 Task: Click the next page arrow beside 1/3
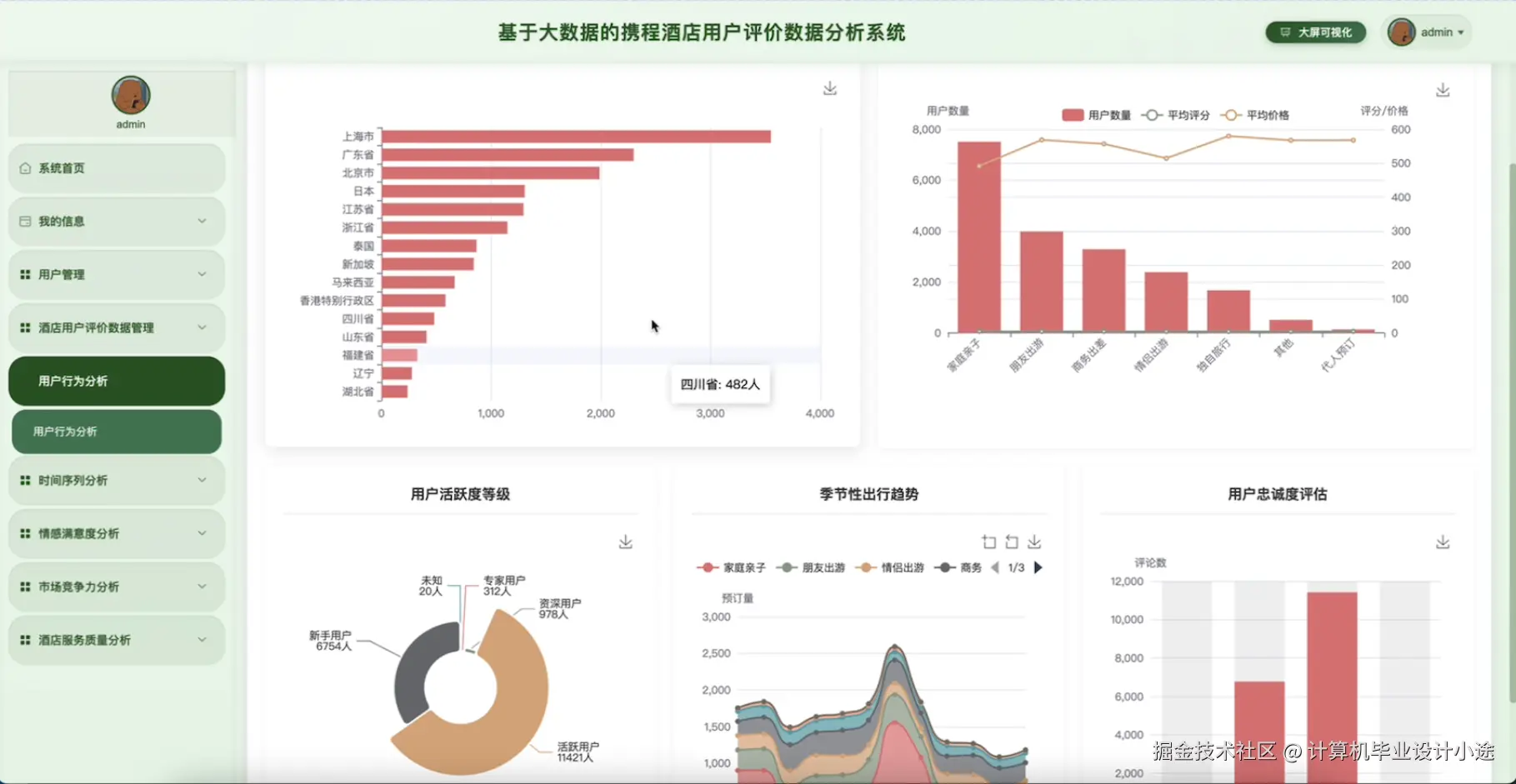1037,567
